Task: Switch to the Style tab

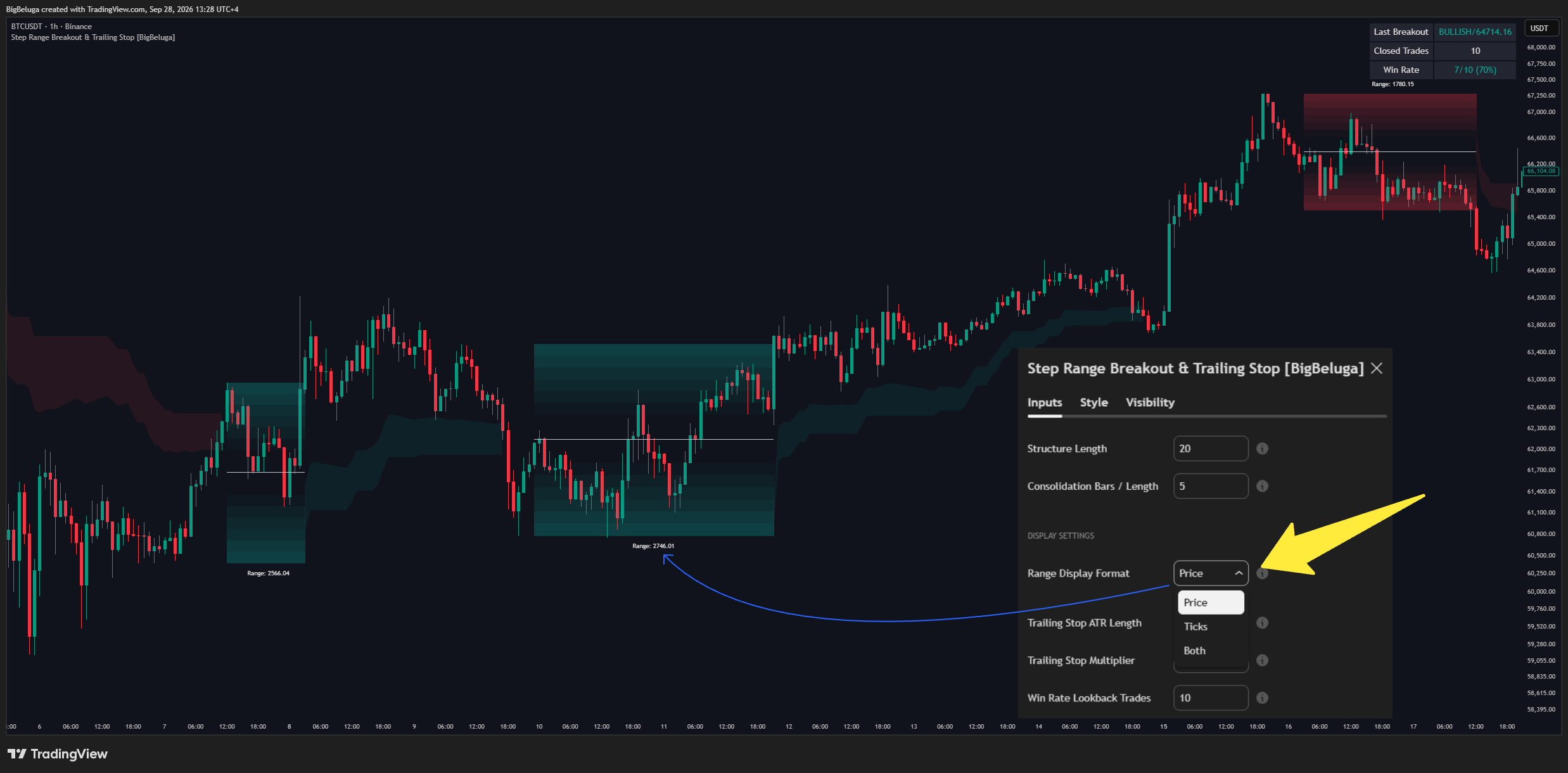Action: click(1094, 402)
